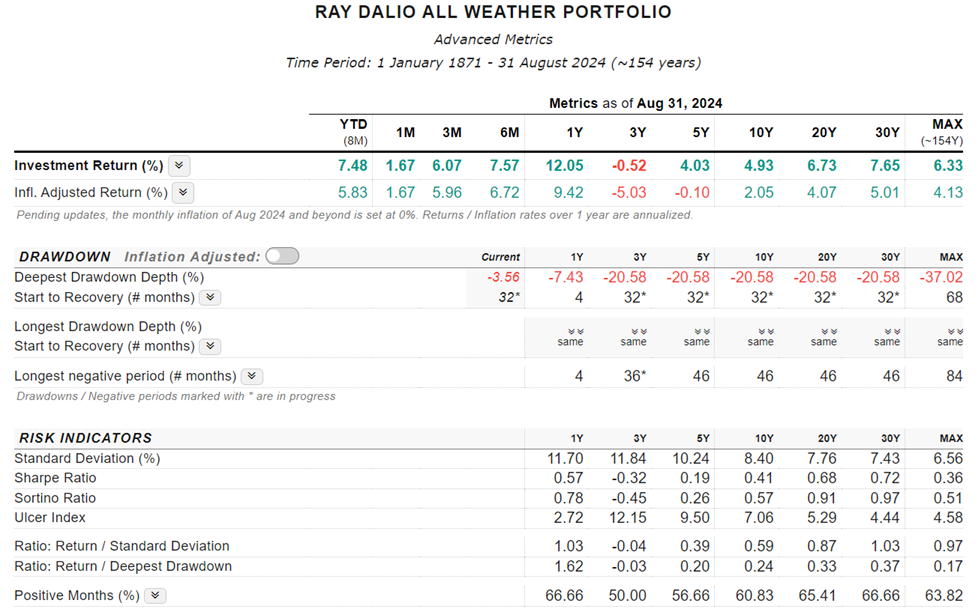Click the 3Y 'same' chevrons in Longest Drawdown
The width and height of the screenshot is (978, 612).
click(x=633, y=331)
